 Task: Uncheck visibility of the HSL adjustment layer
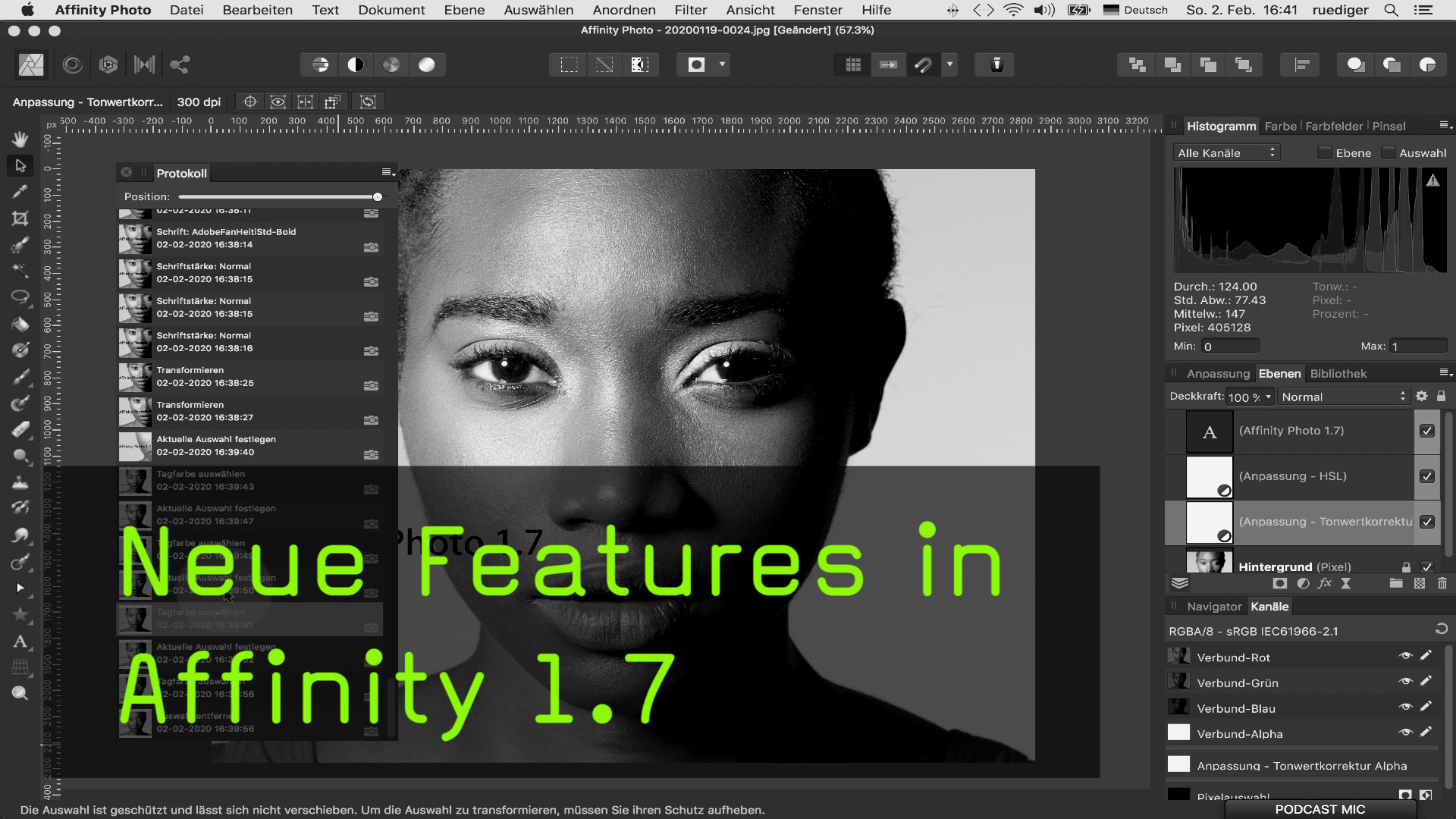[1427, 476]
